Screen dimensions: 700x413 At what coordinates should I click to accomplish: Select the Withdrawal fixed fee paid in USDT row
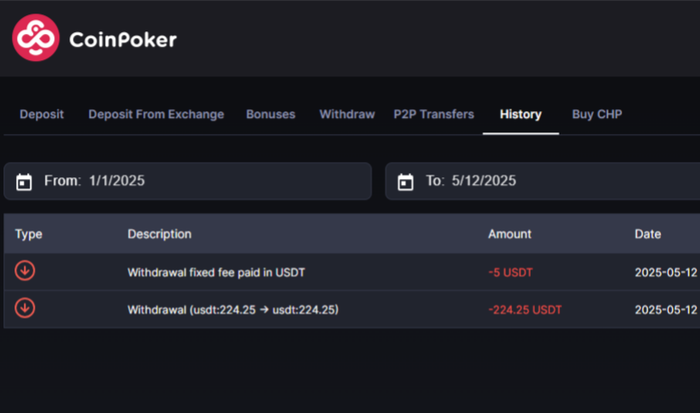coord(352,272)
